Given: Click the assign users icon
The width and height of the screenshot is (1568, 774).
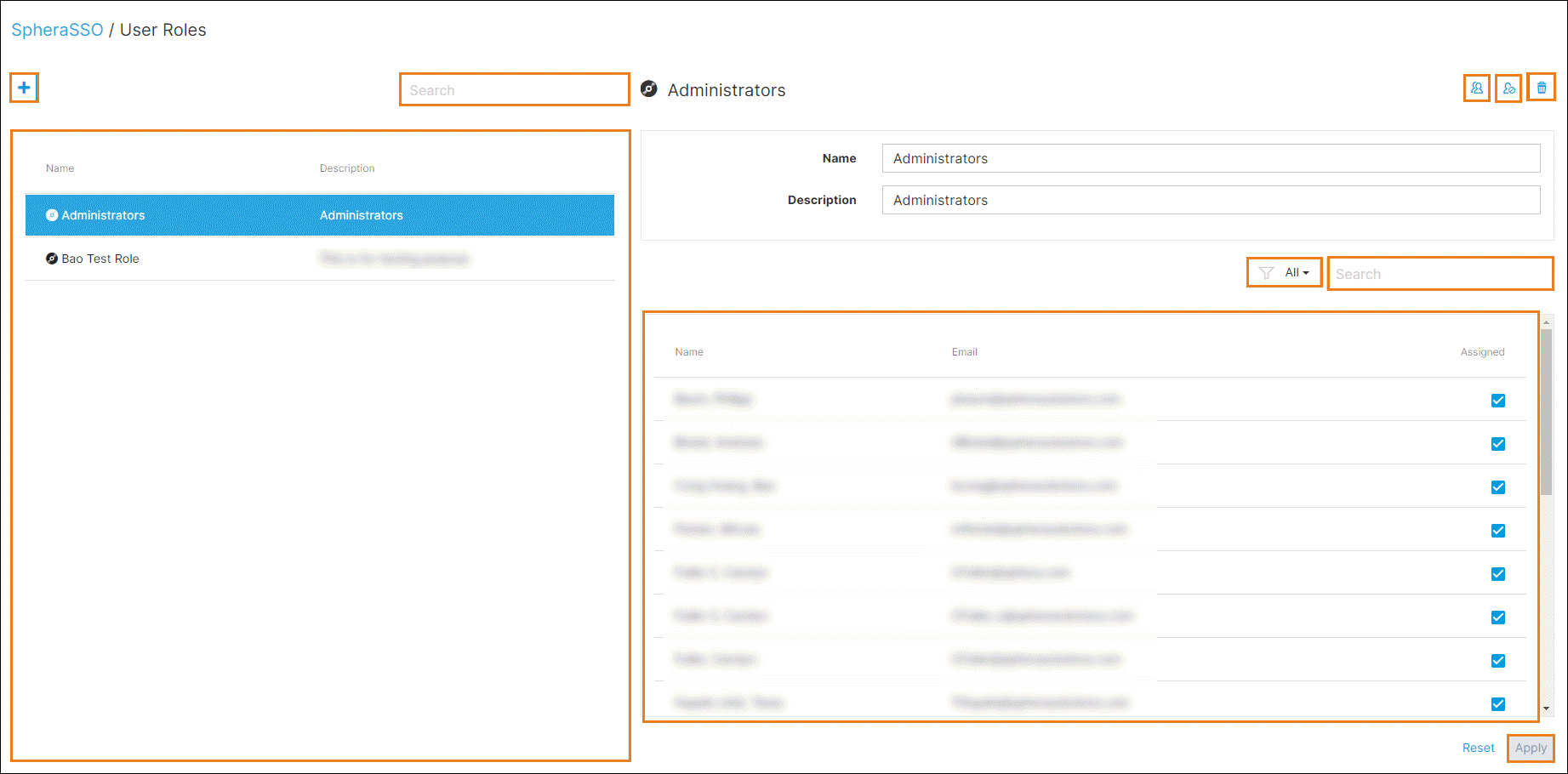Looking at the screenshot, I should (1476, 88).
